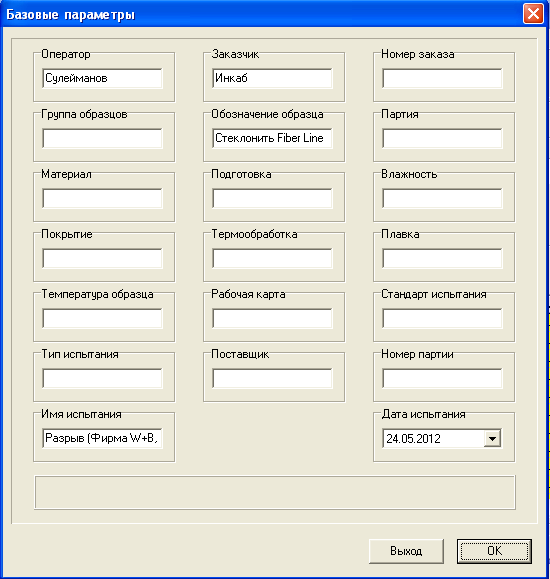Viewport: 550px width, 579px height.
Task: Click the Температура образца text box
Action: [102, 318]
